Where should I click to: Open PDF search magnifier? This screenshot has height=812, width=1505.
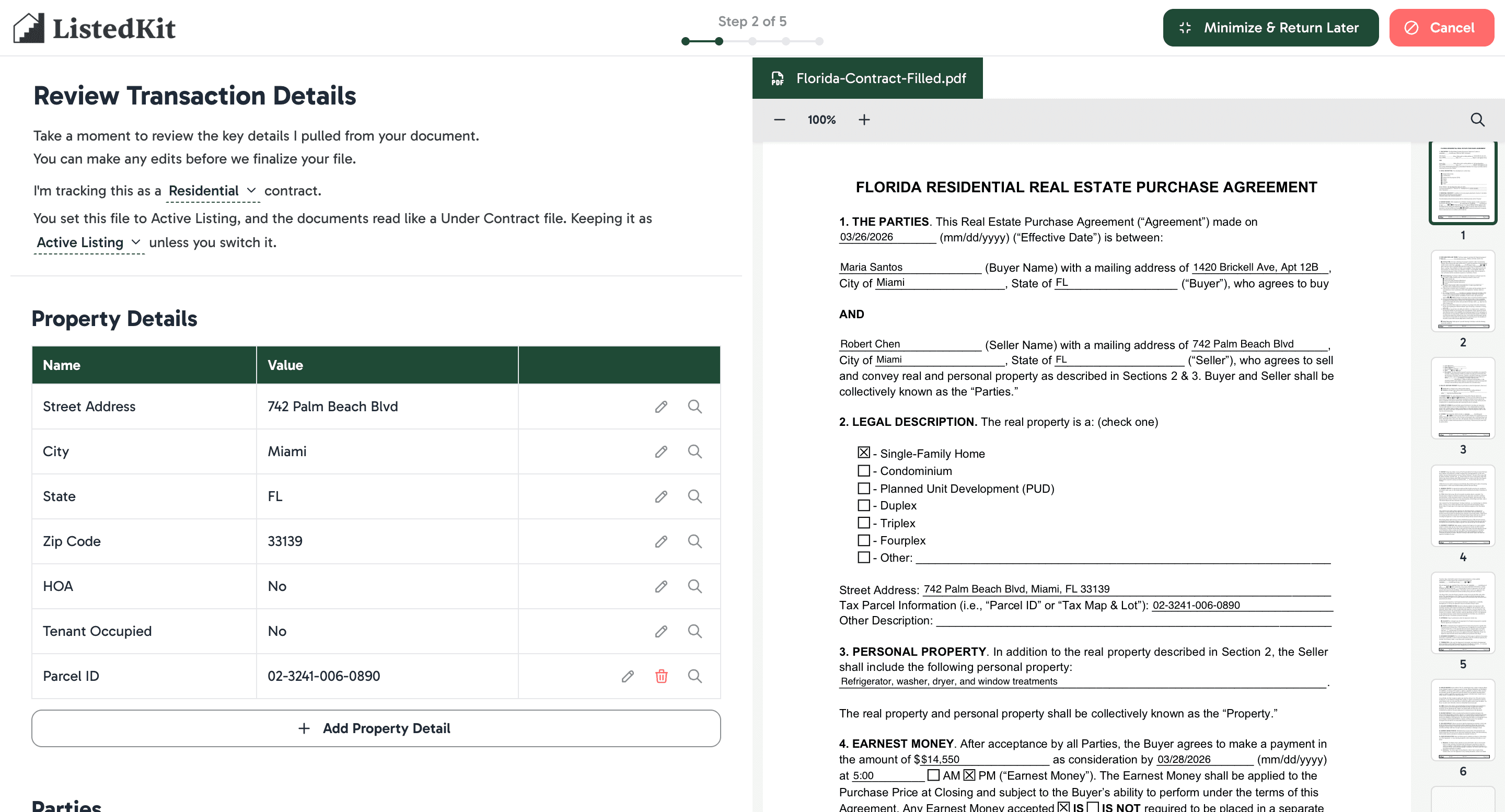click(1477, 120)
